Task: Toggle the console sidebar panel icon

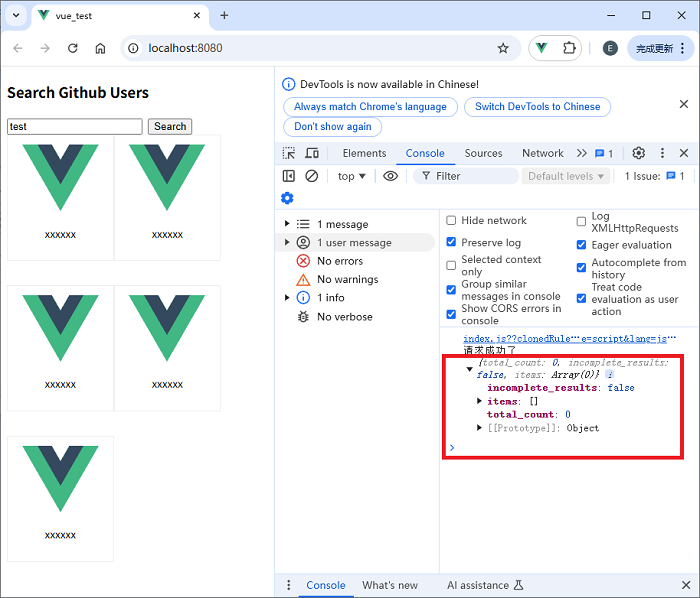Action: point(289,176)
